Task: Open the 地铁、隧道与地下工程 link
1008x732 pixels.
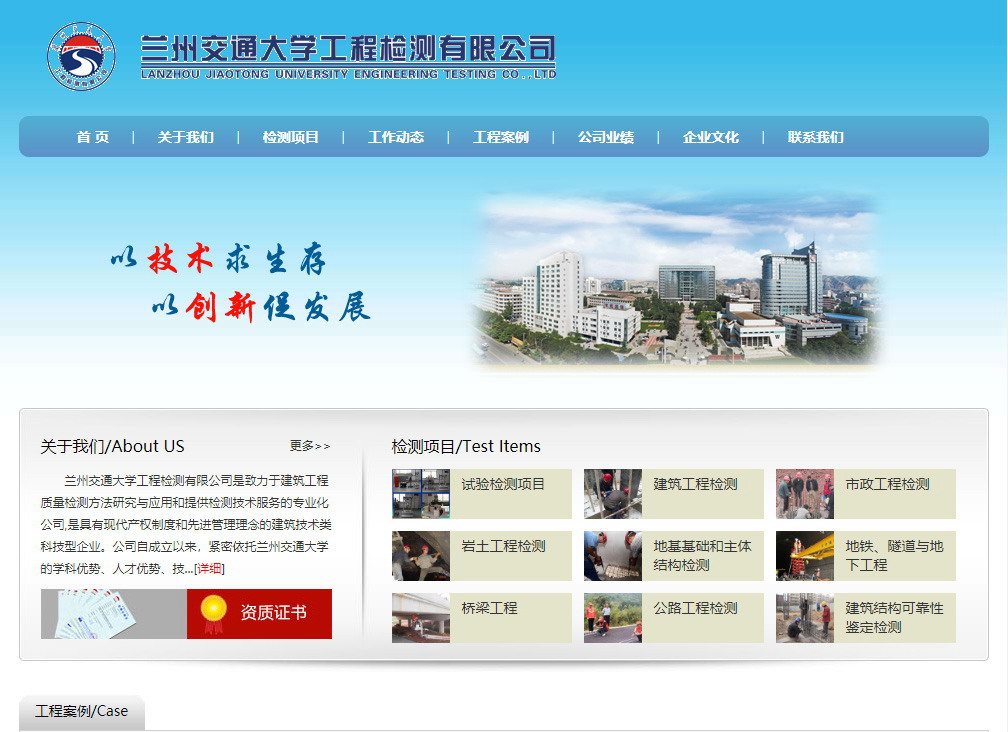Action: [894, 556]
